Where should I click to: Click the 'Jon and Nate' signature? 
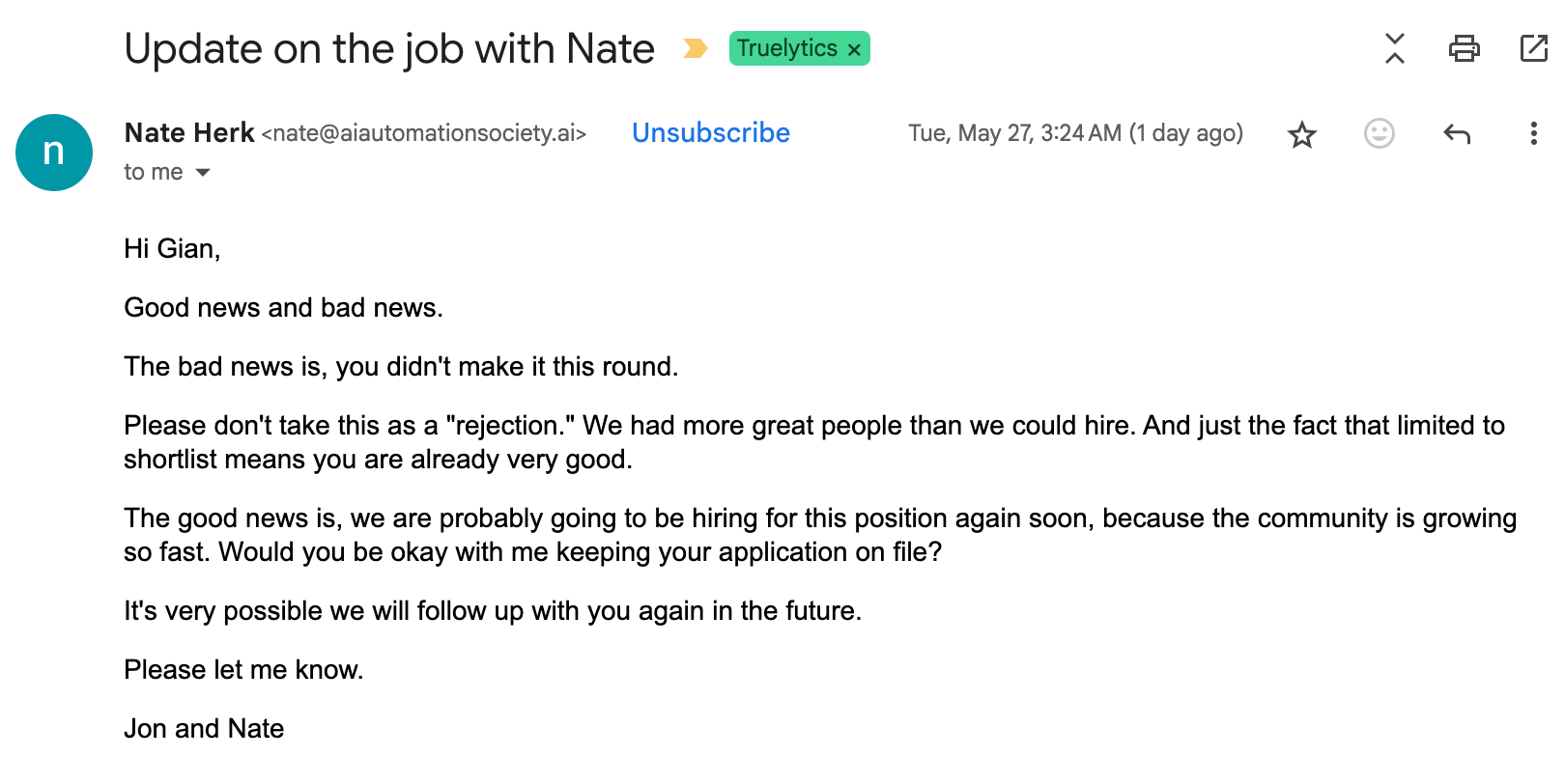(204, 729)
